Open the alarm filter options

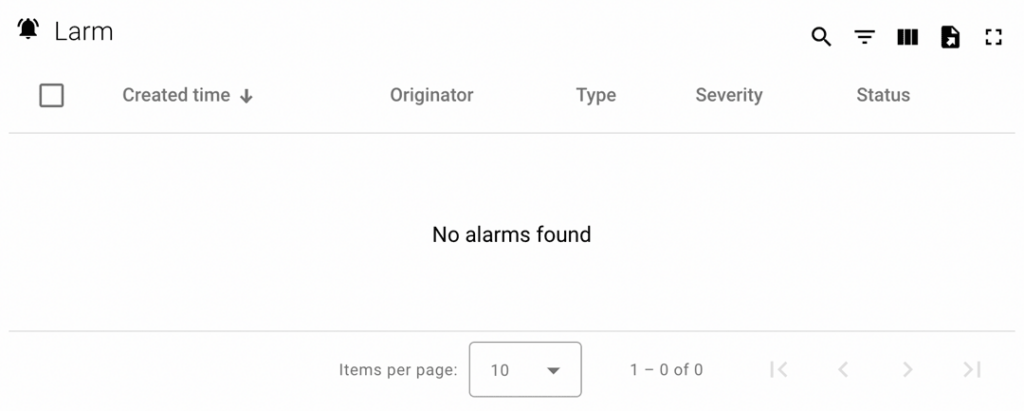coord(864,38)
